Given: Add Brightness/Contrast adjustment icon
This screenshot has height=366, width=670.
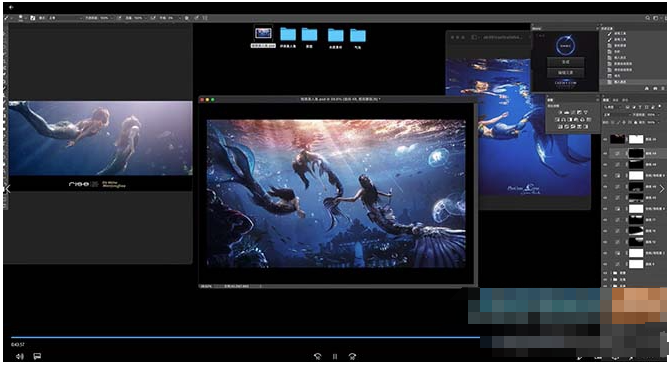Looking at the screenshot, I should tap(560, 112).
